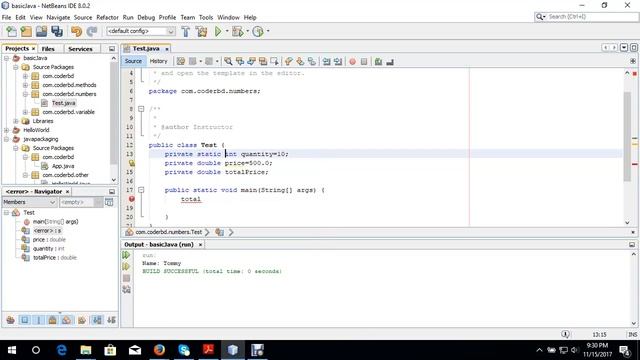640x360 pixels.
Task: Select Test.java in Projects tree
Action: pos(63,103)
